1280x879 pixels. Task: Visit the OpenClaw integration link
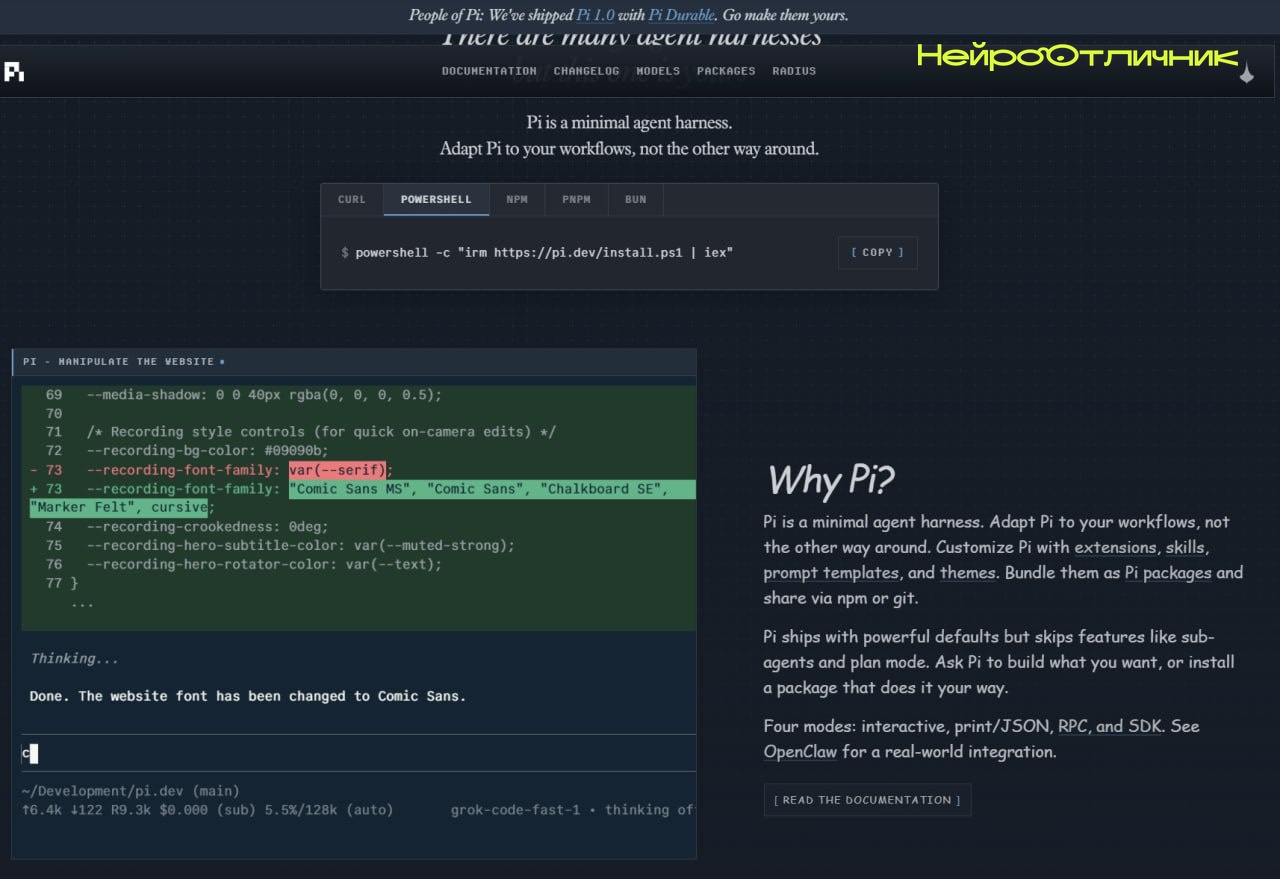coord(800,751)
